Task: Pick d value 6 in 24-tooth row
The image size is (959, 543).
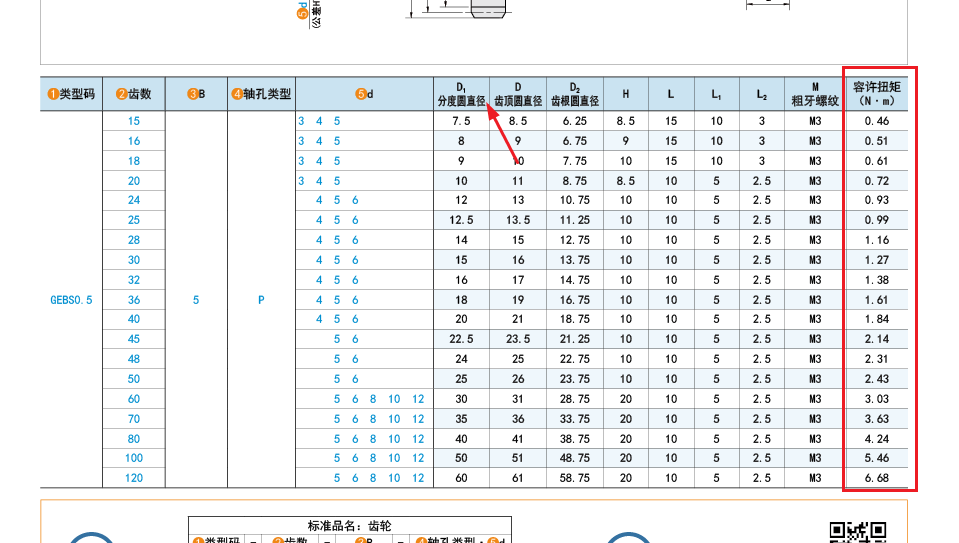Action: [x=355, y=200]
